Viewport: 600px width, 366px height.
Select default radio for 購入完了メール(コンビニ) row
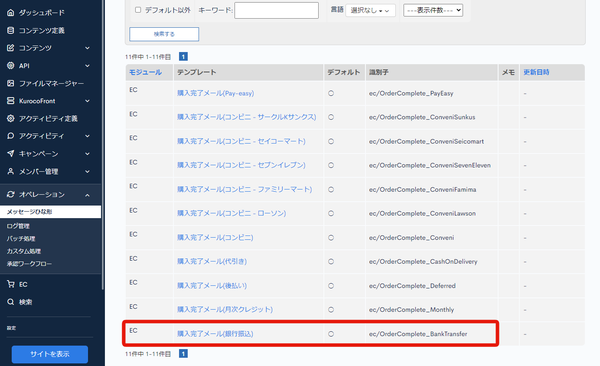click(x=331, y=238)
